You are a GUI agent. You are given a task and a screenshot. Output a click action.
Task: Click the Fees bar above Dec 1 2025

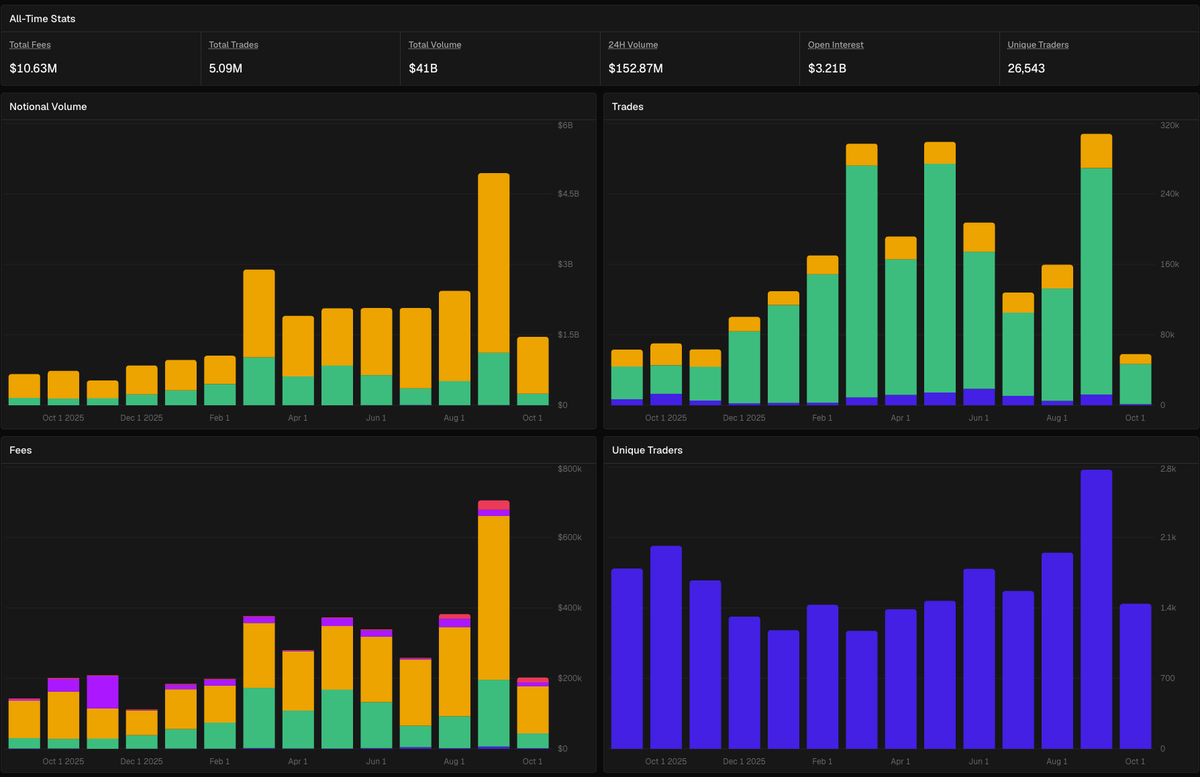tap(141, 729)
